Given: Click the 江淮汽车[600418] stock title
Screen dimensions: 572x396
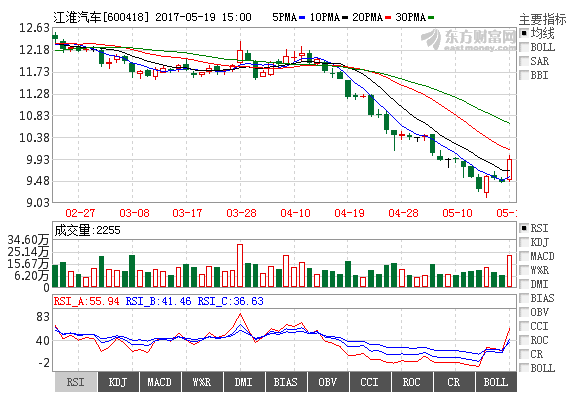Looking at the screenshot, I should click(x=102, y=17).
